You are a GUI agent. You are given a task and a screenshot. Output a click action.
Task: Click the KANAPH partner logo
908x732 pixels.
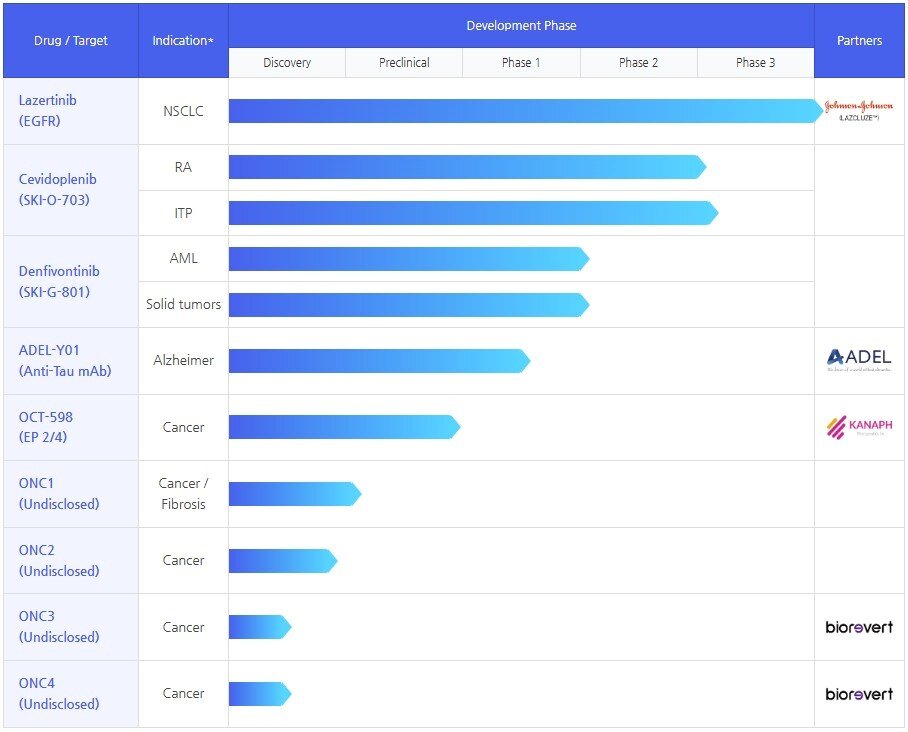click(859, 427)
